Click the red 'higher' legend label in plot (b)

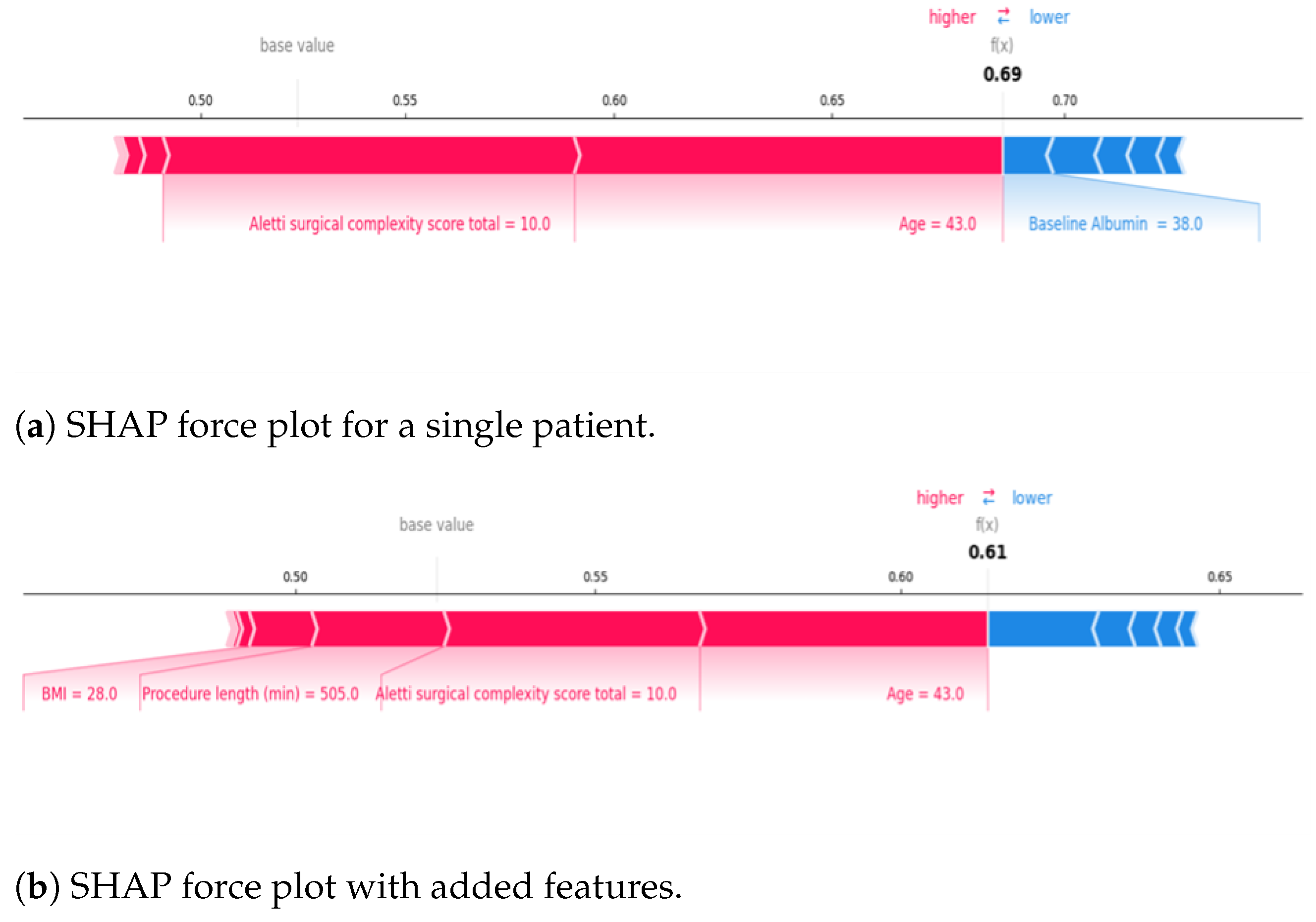coord(939,497)
